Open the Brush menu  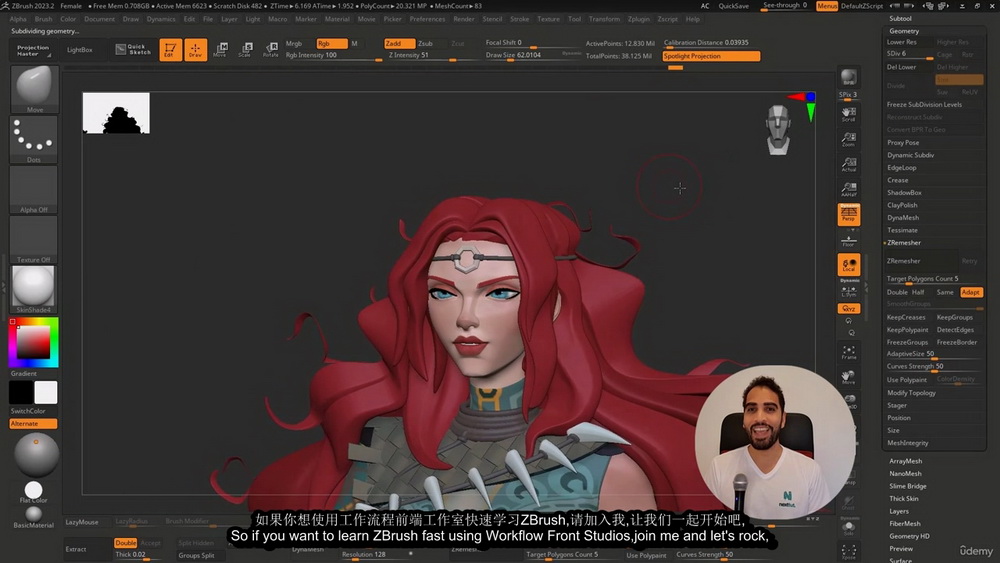tap(43, 19)
